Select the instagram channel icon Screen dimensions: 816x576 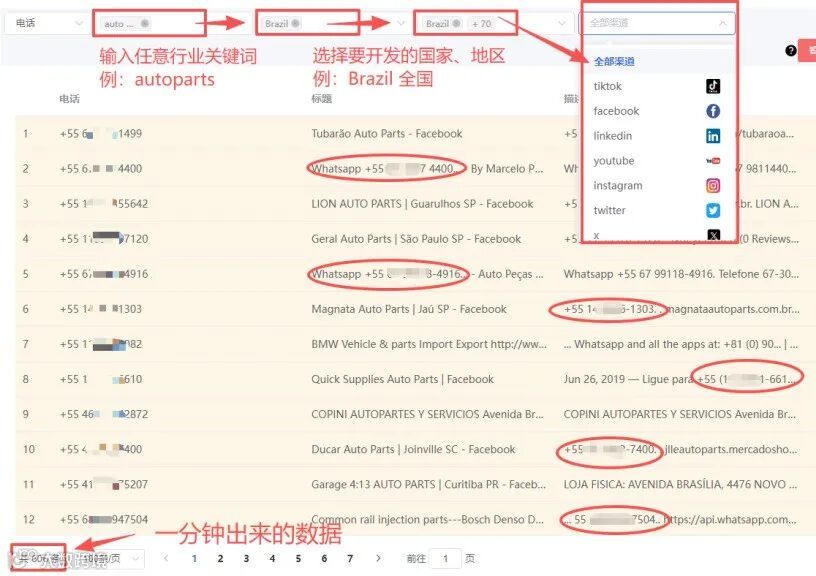tap(713, 185)
